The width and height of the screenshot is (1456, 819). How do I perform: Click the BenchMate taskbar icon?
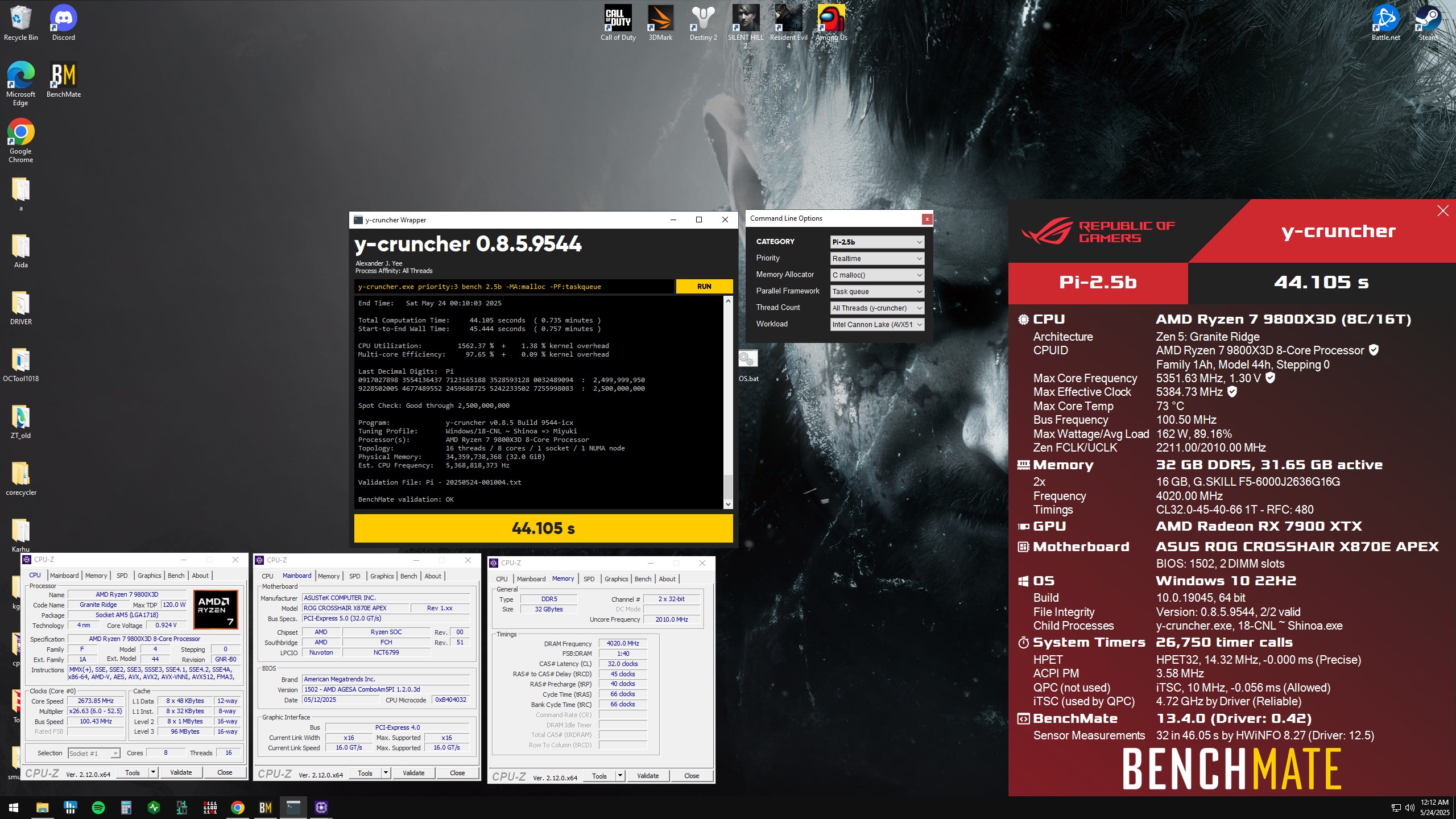coord(266,808)
